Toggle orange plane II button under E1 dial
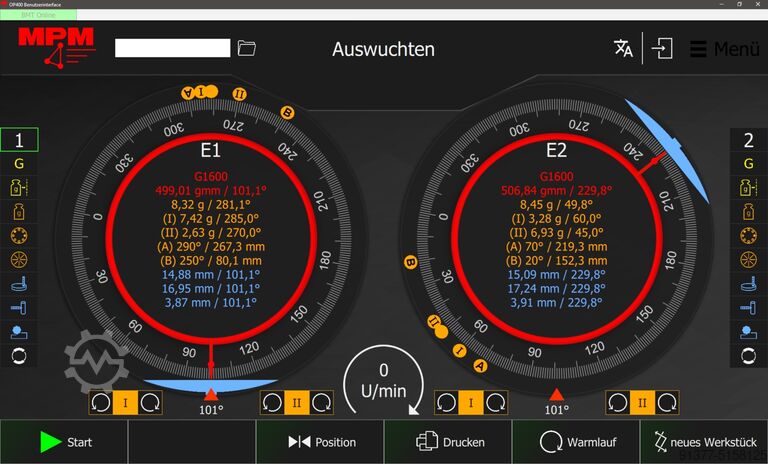The height and width of the screenshot is (464, 768). point(296,402)
